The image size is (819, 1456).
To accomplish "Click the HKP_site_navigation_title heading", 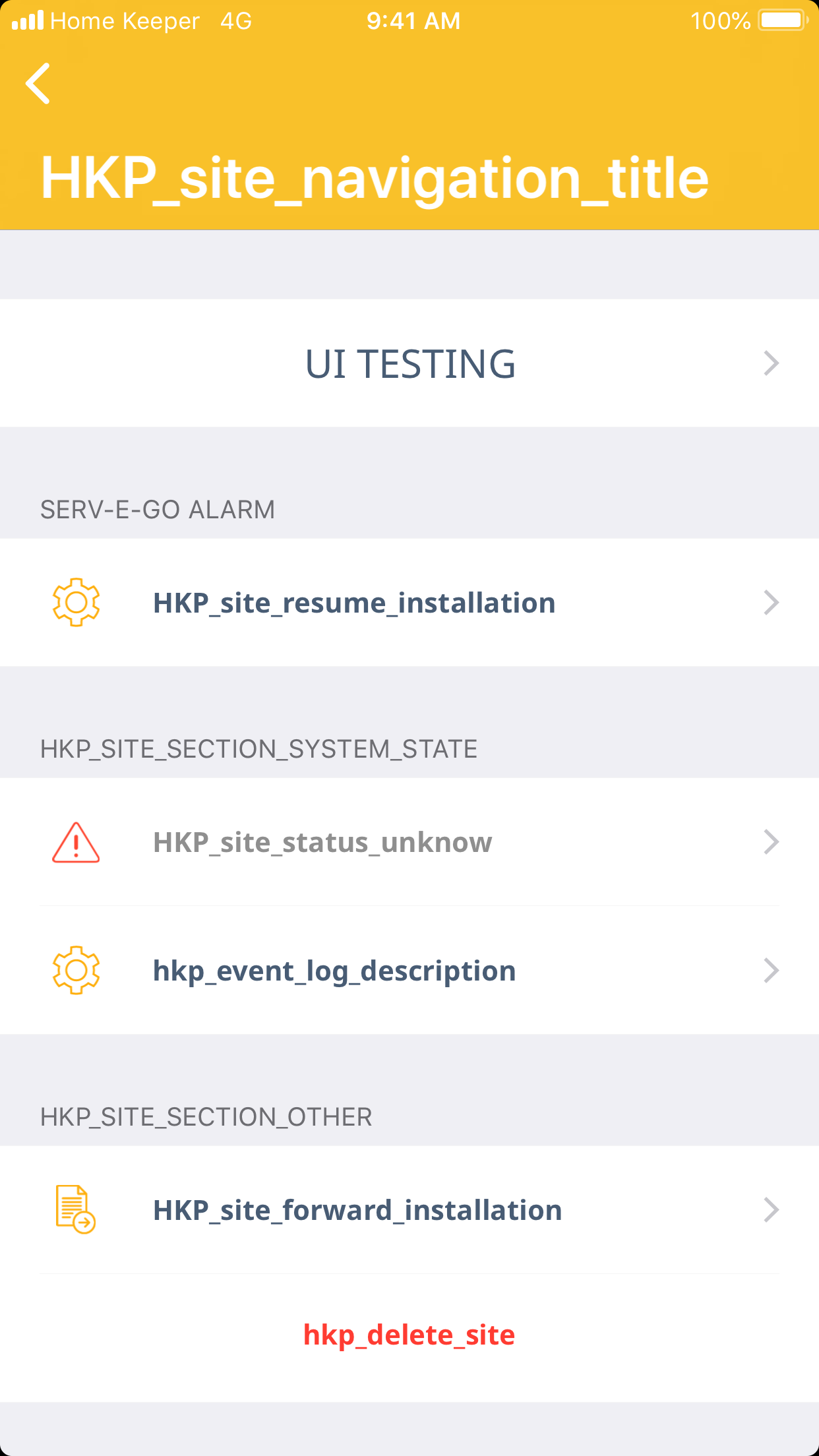I will 375,178.
